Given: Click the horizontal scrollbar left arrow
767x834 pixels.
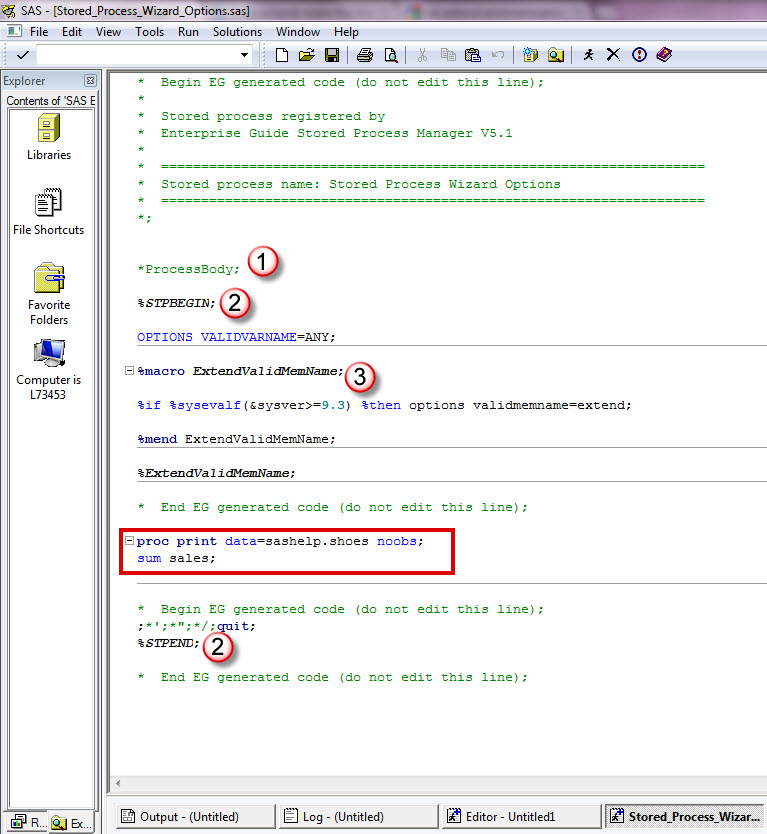Looking at the screenshot, I should pyautogui.click(x=118, y=783).
